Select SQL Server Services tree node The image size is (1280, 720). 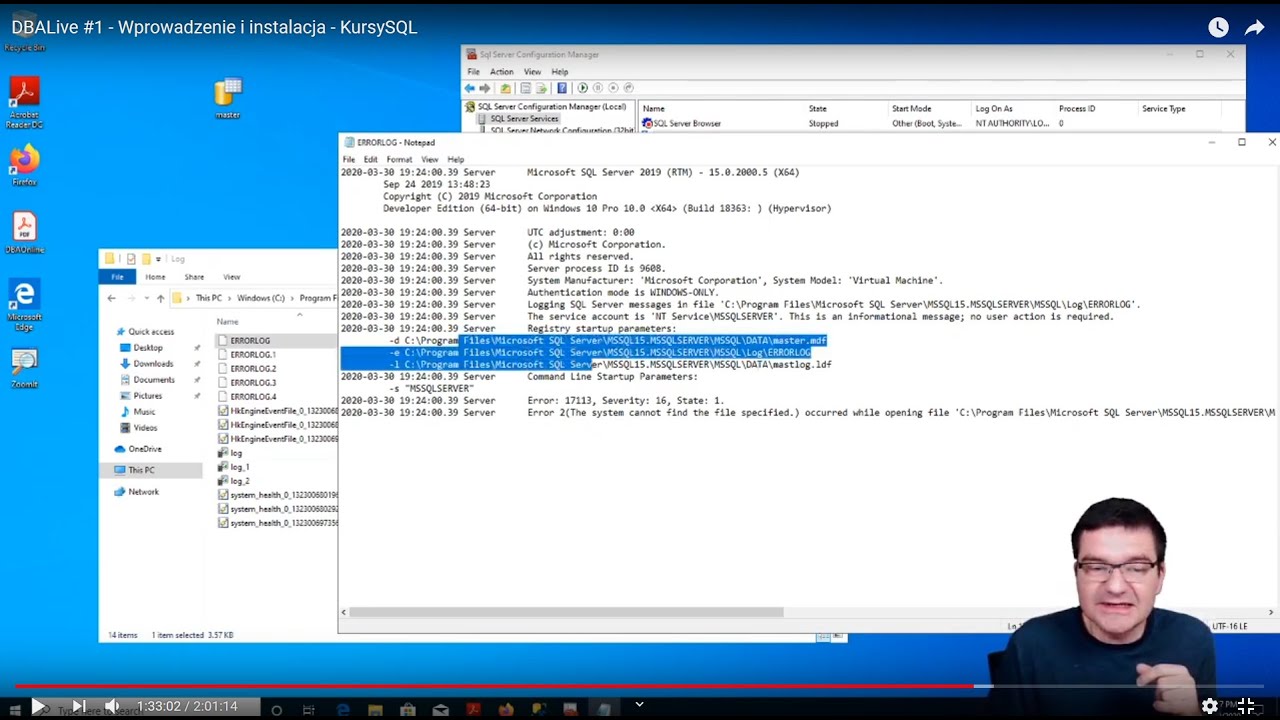pyautogui.click(x=516, y=118)
